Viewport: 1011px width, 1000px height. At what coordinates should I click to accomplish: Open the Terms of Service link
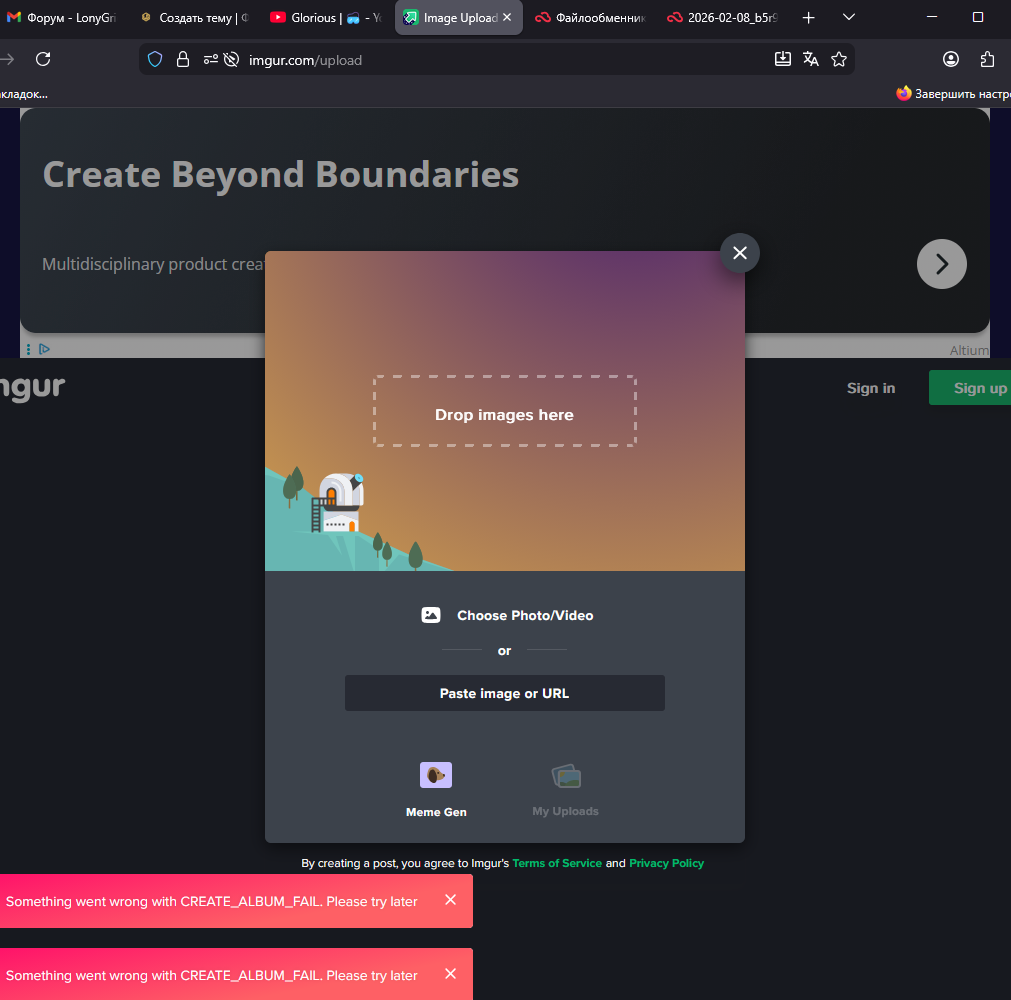coord(557,863)
